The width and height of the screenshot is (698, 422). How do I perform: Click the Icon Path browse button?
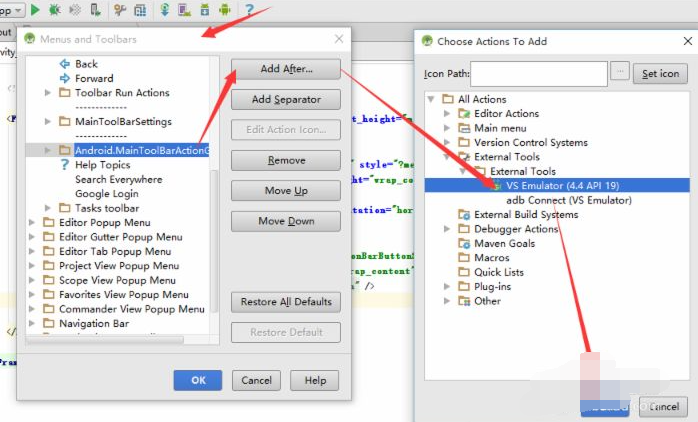620,71
